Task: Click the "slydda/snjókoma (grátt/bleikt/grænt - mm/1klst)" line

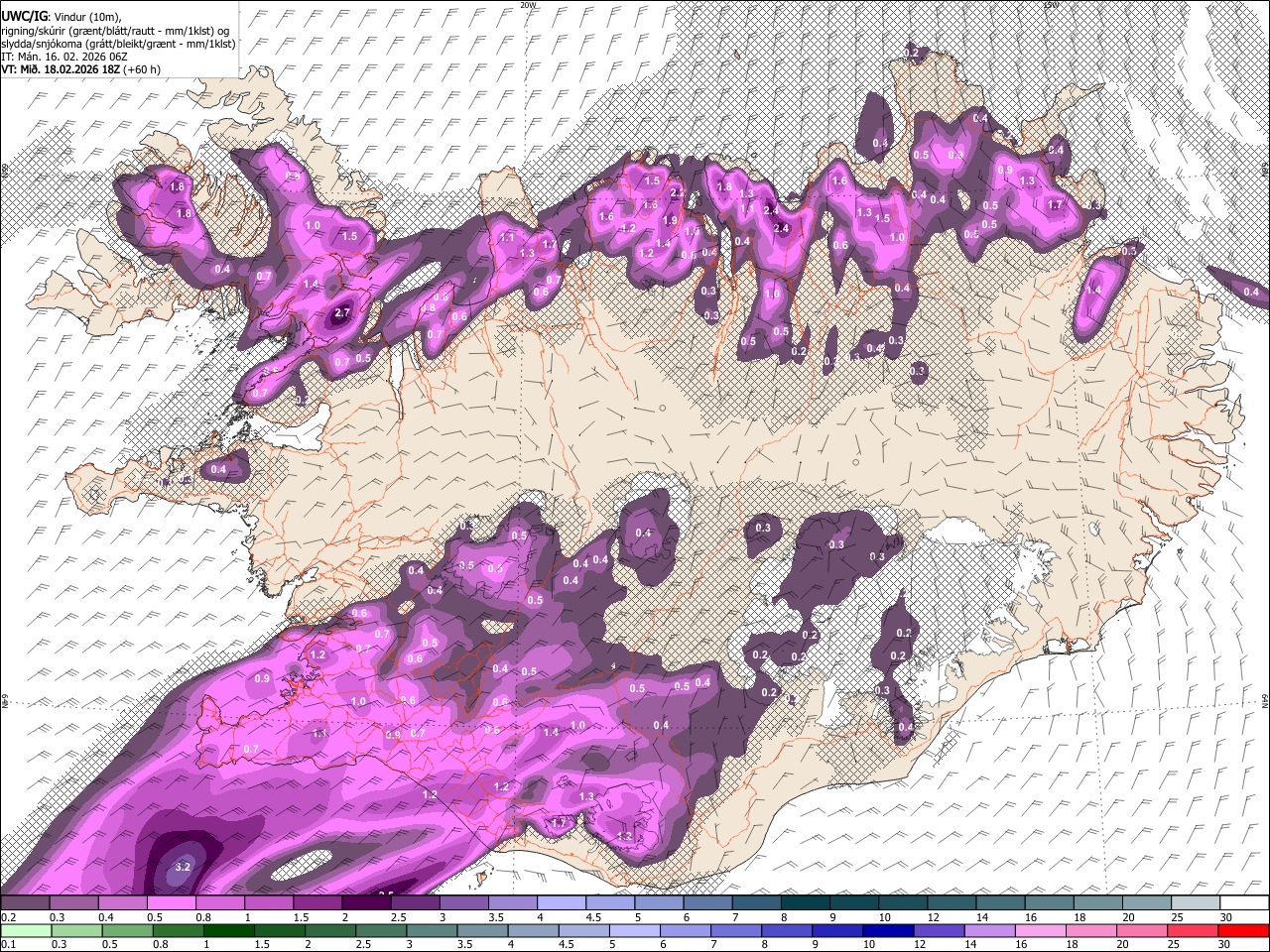Action: point(118,44)
